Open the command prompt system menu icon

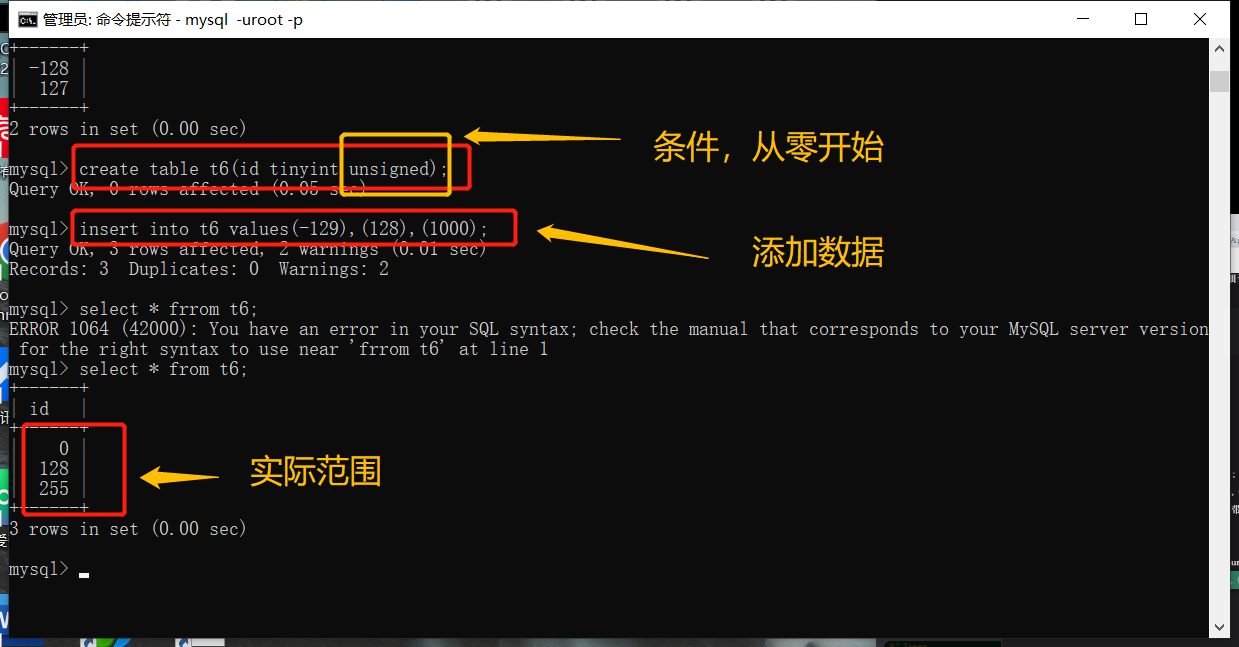point(28,19)
